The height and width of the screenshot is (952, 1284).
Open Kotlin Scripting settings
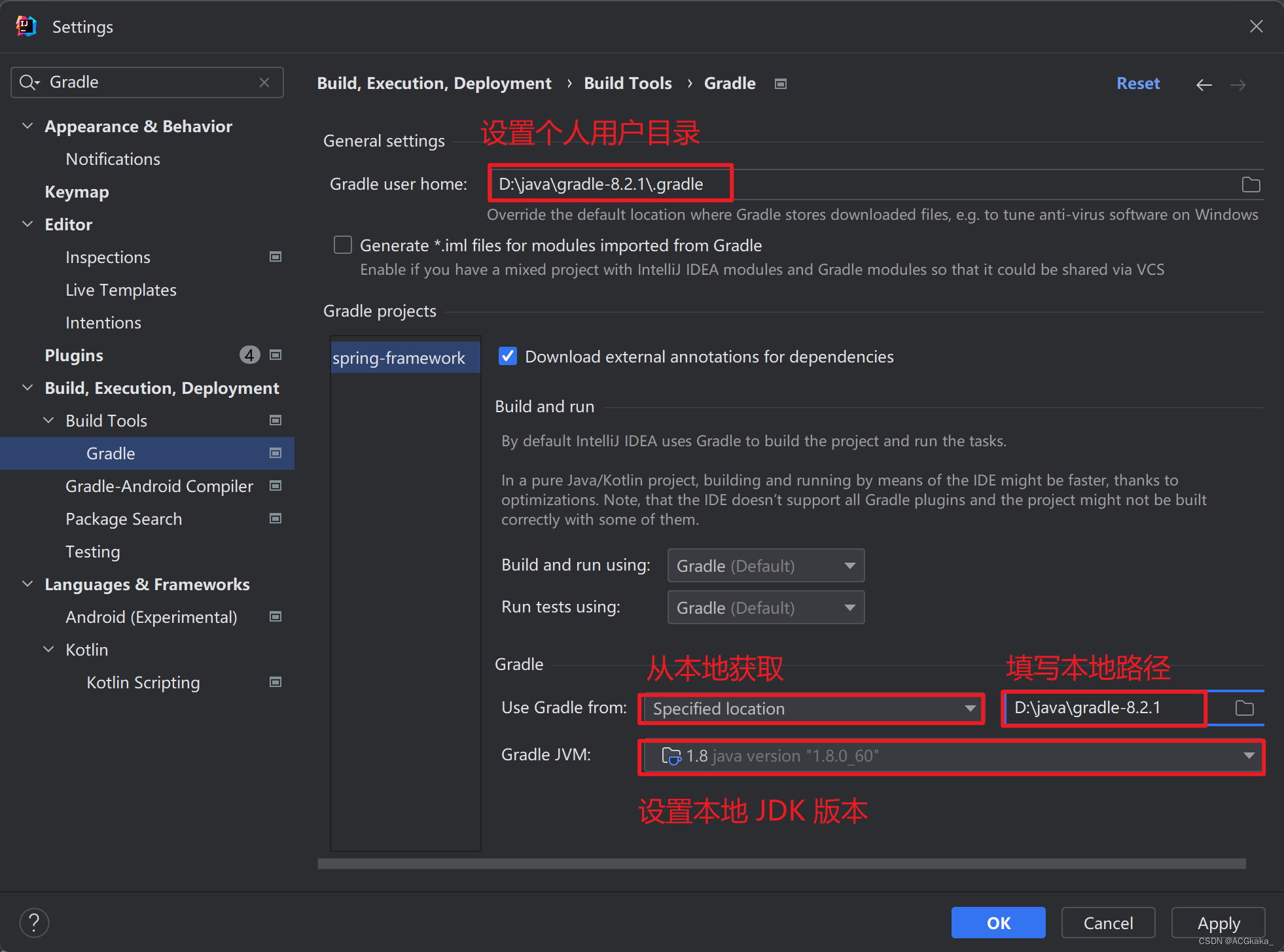[x=143, y=682]
